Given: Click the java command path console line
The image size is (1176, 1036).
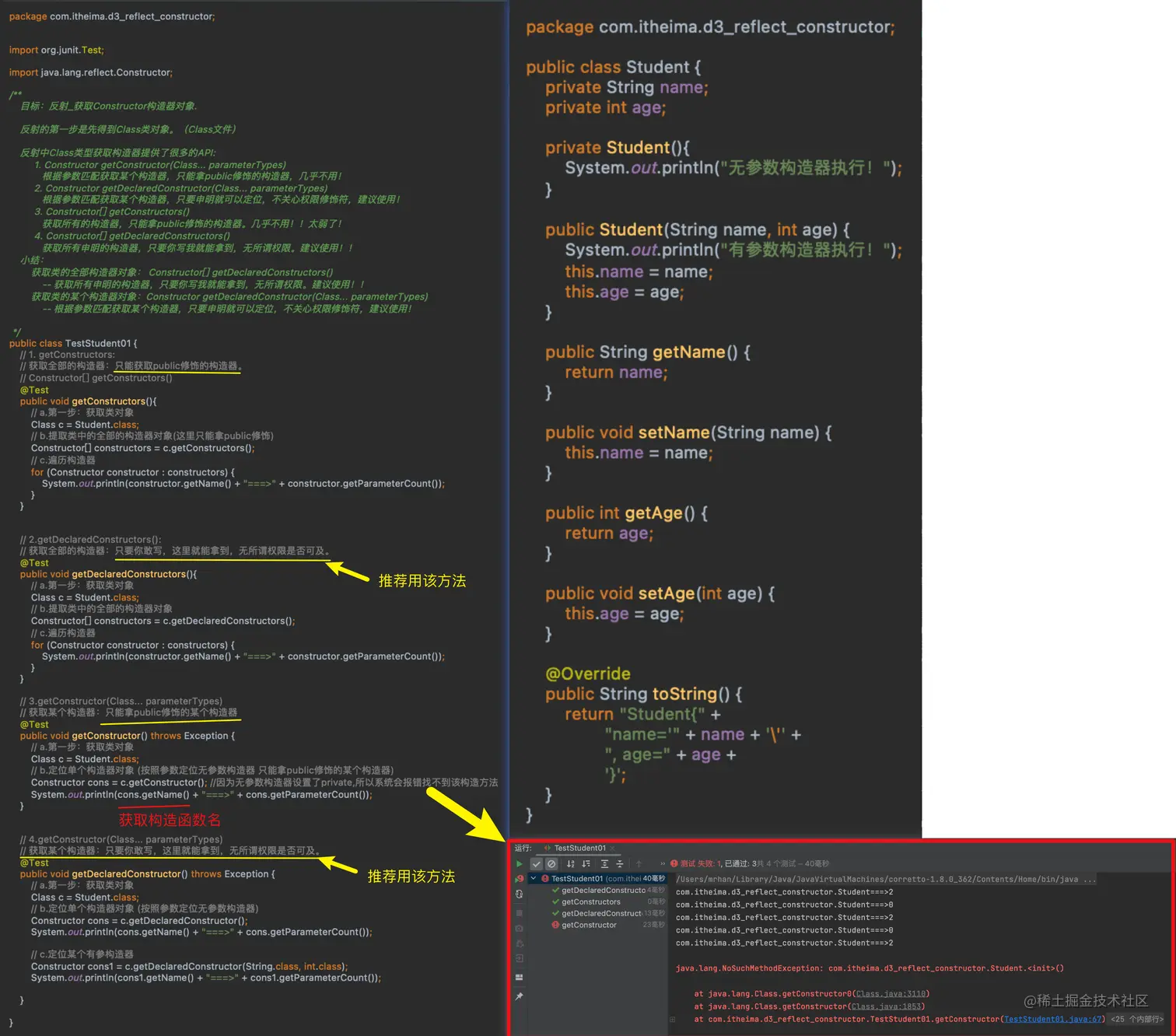Looking at the screenshot, I should pyautogui.click(x=885, y=880).
